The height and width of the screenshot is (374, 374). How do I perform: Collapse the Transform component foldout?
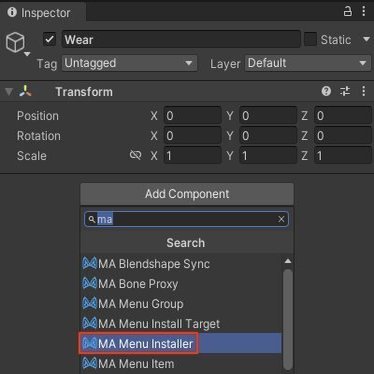(9, 91)
